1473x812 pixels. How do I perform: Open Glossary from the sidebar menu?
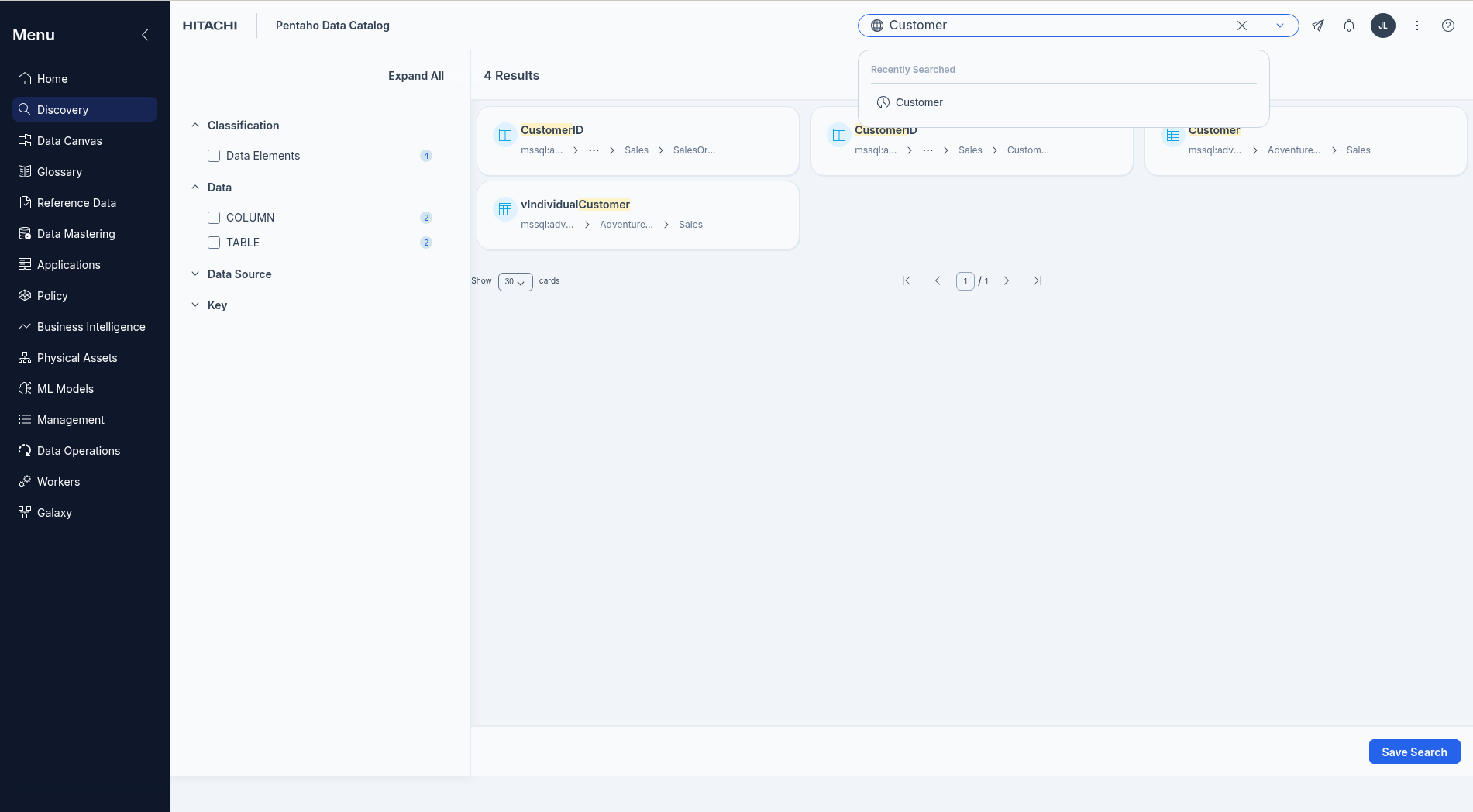pos(59,172)
